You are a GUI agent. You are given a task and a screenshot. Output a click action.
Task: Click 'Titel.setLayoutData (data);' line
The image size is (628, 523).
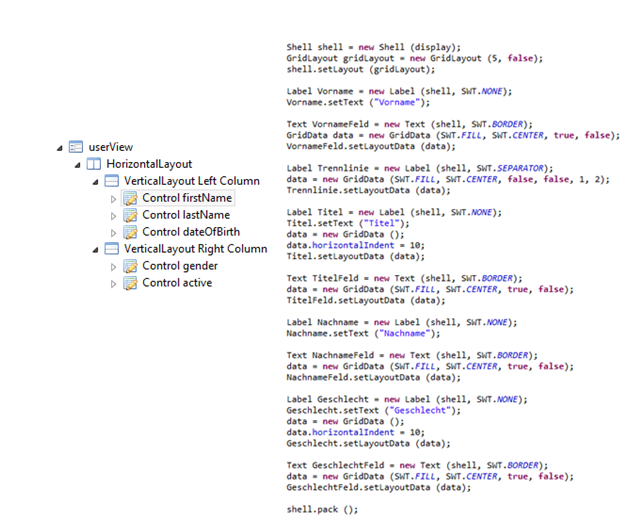(x=356, y=256)
